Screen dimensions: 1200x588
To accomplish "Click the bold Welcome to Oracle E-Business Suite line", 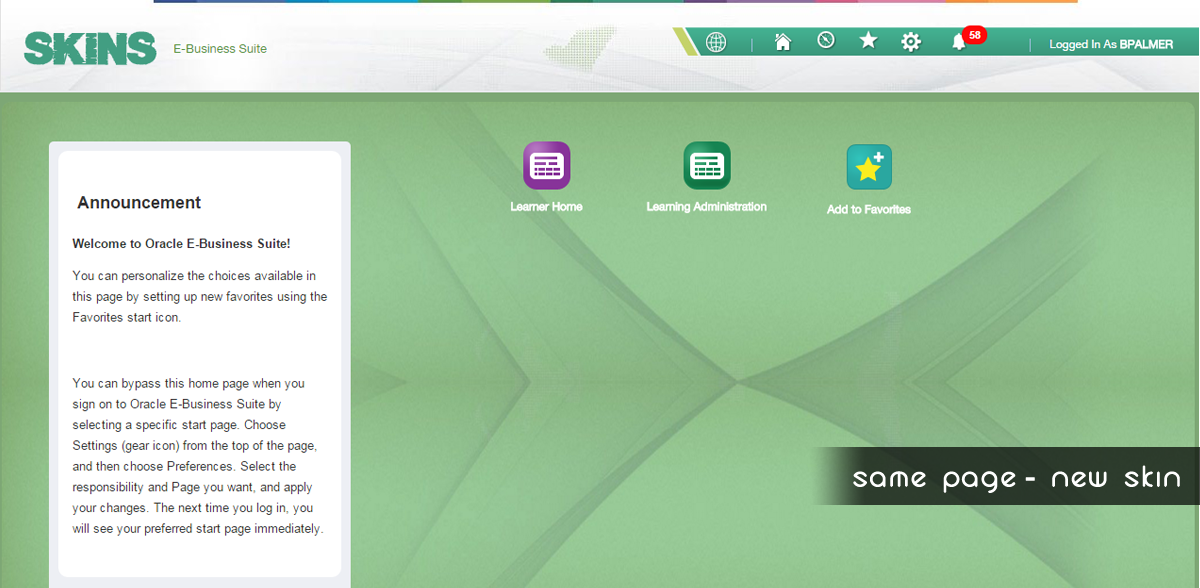I will 181,244.
